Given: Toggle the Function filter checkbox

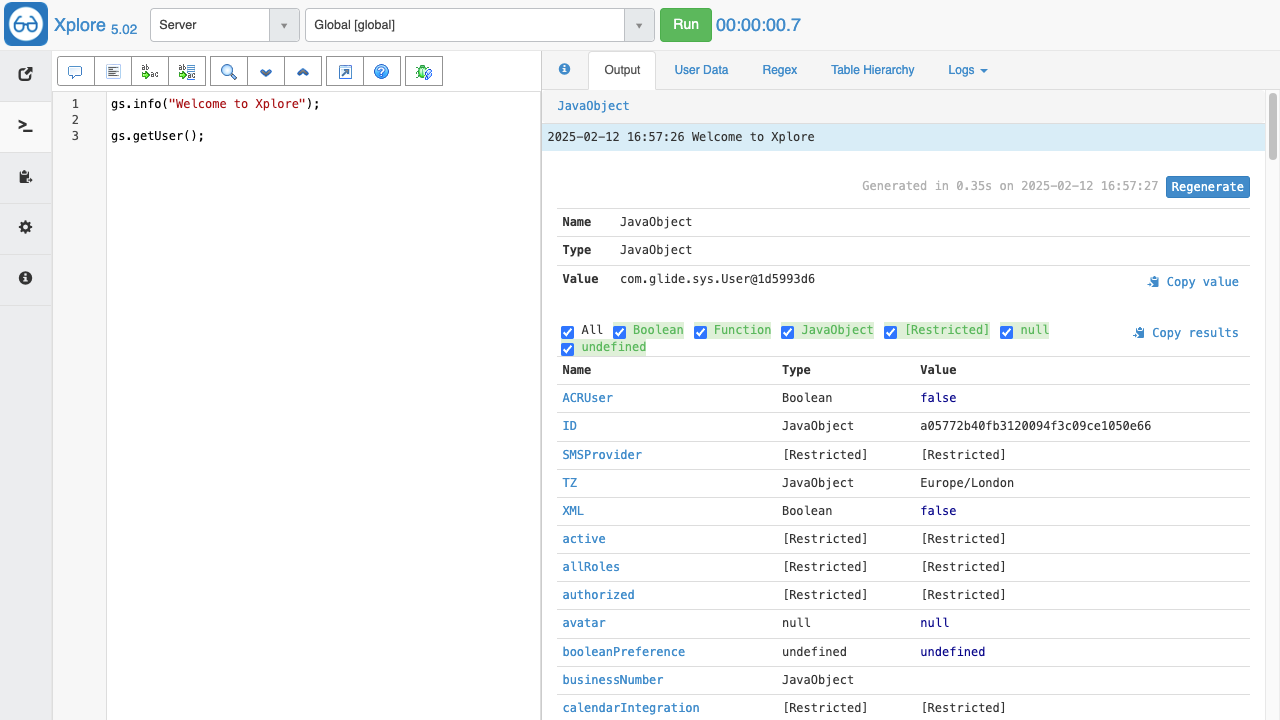Looking at the screenshot, I should tap(700, 332).
